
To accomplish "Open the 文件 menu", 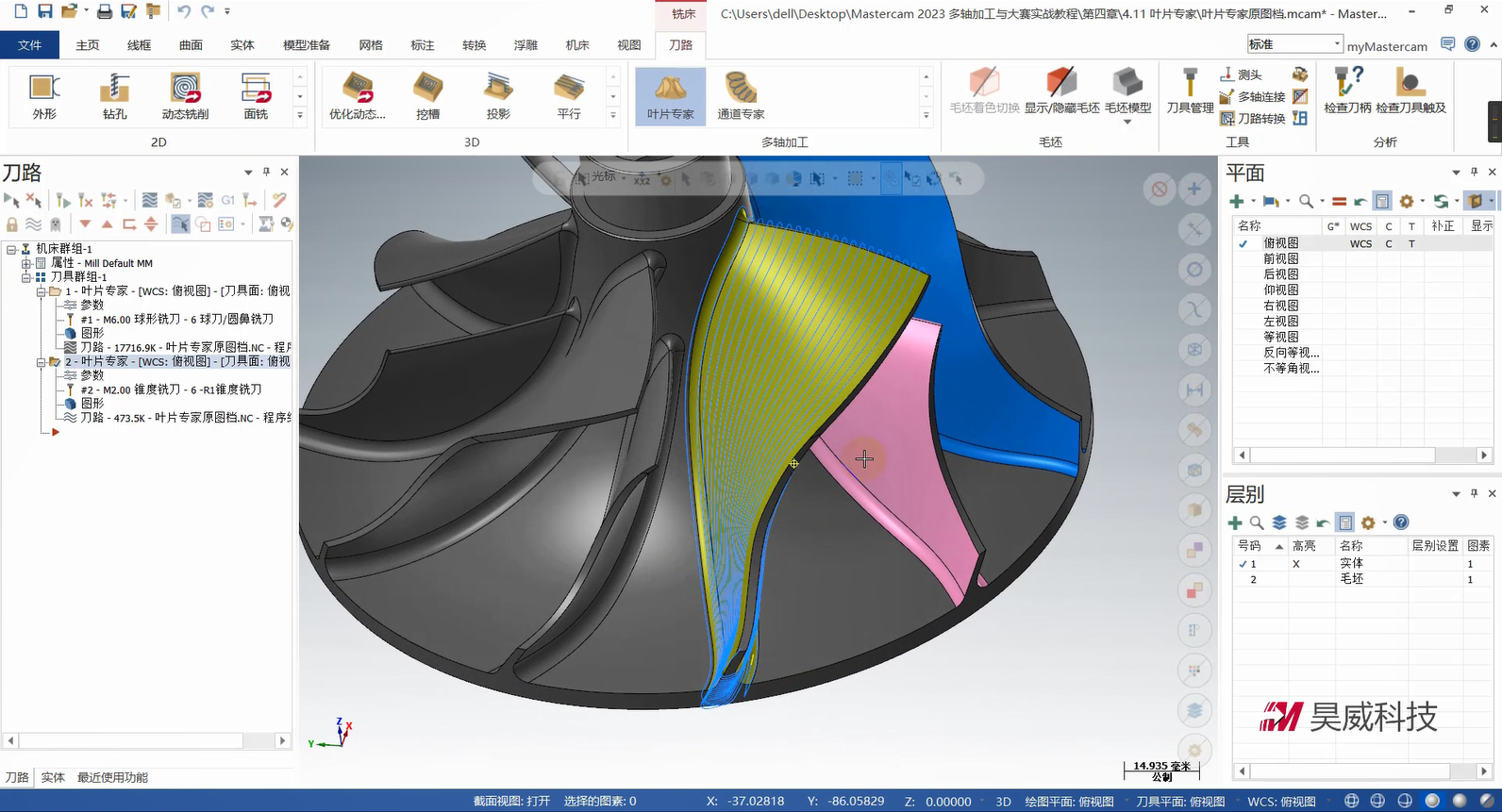I will point(29,45).
